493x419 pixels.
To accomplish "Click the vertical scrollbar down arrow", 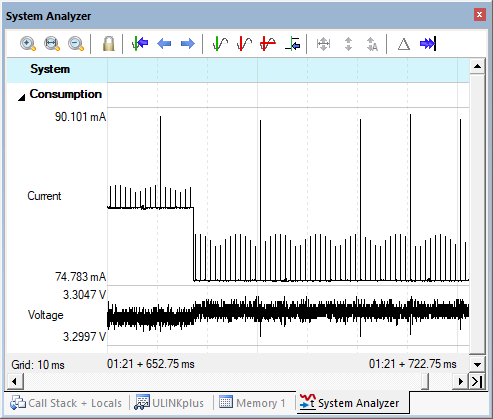I will pos(477,365).
